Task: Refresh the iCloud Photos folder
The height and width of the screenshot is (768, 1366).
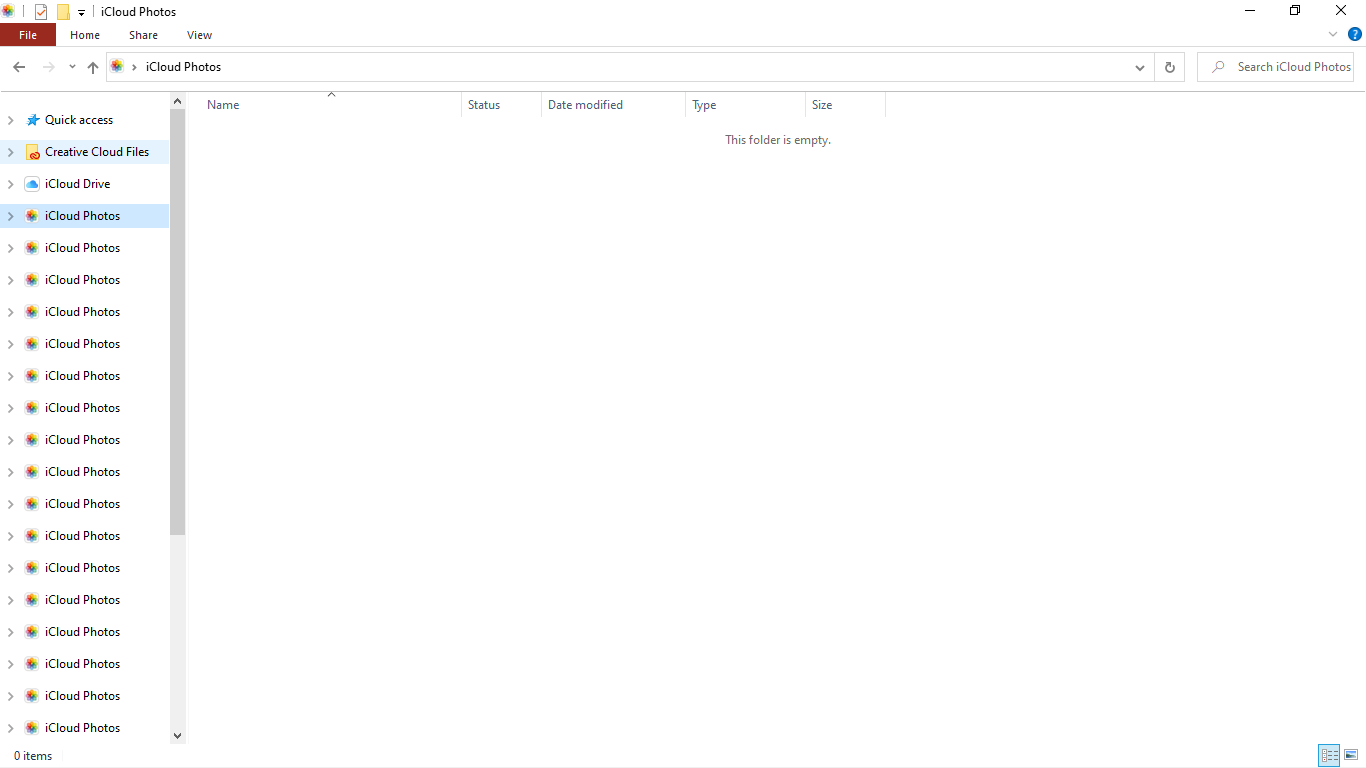Action: 1169,67
